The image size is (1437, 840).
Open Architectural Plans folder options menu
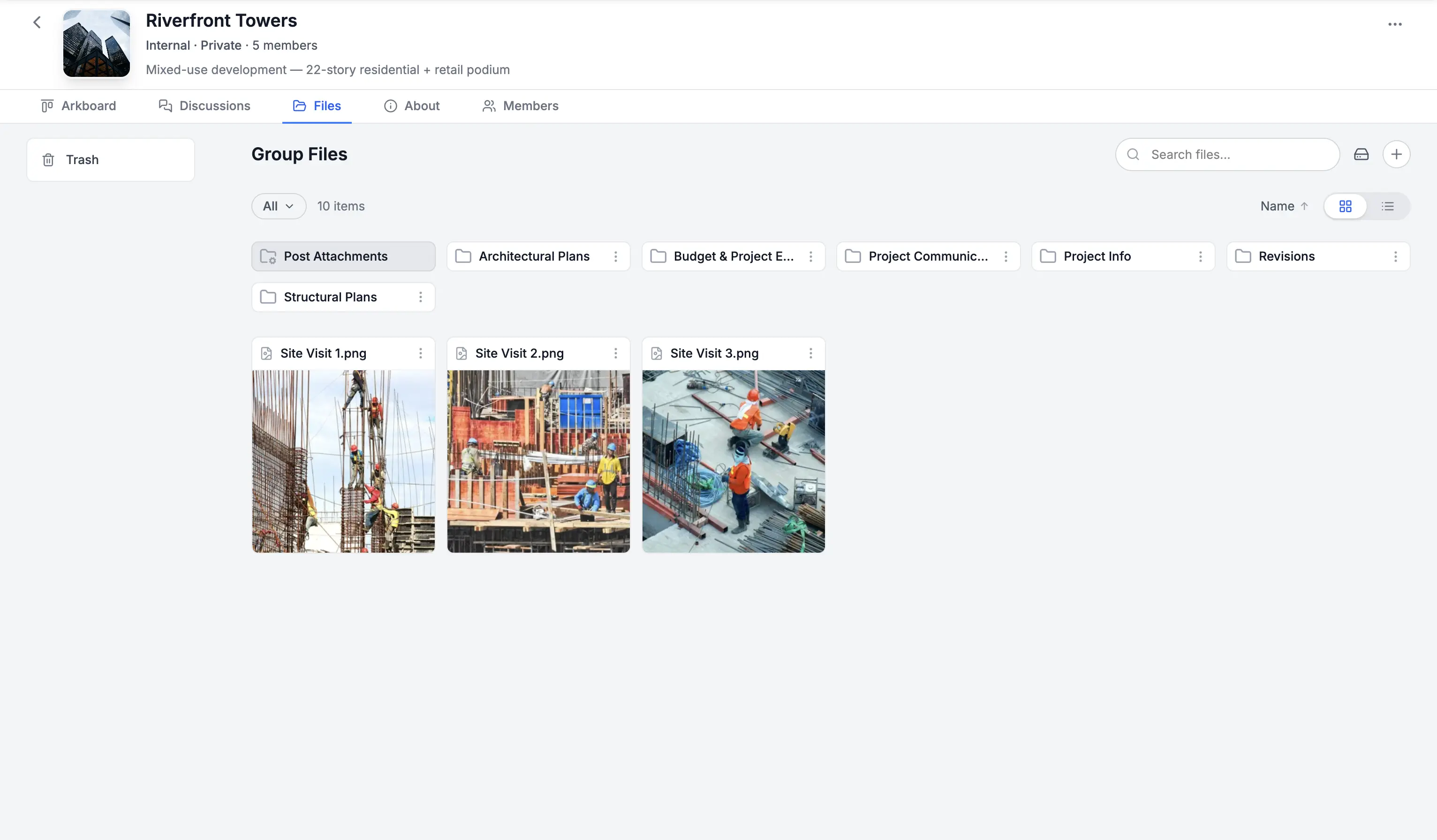[615, 256]
